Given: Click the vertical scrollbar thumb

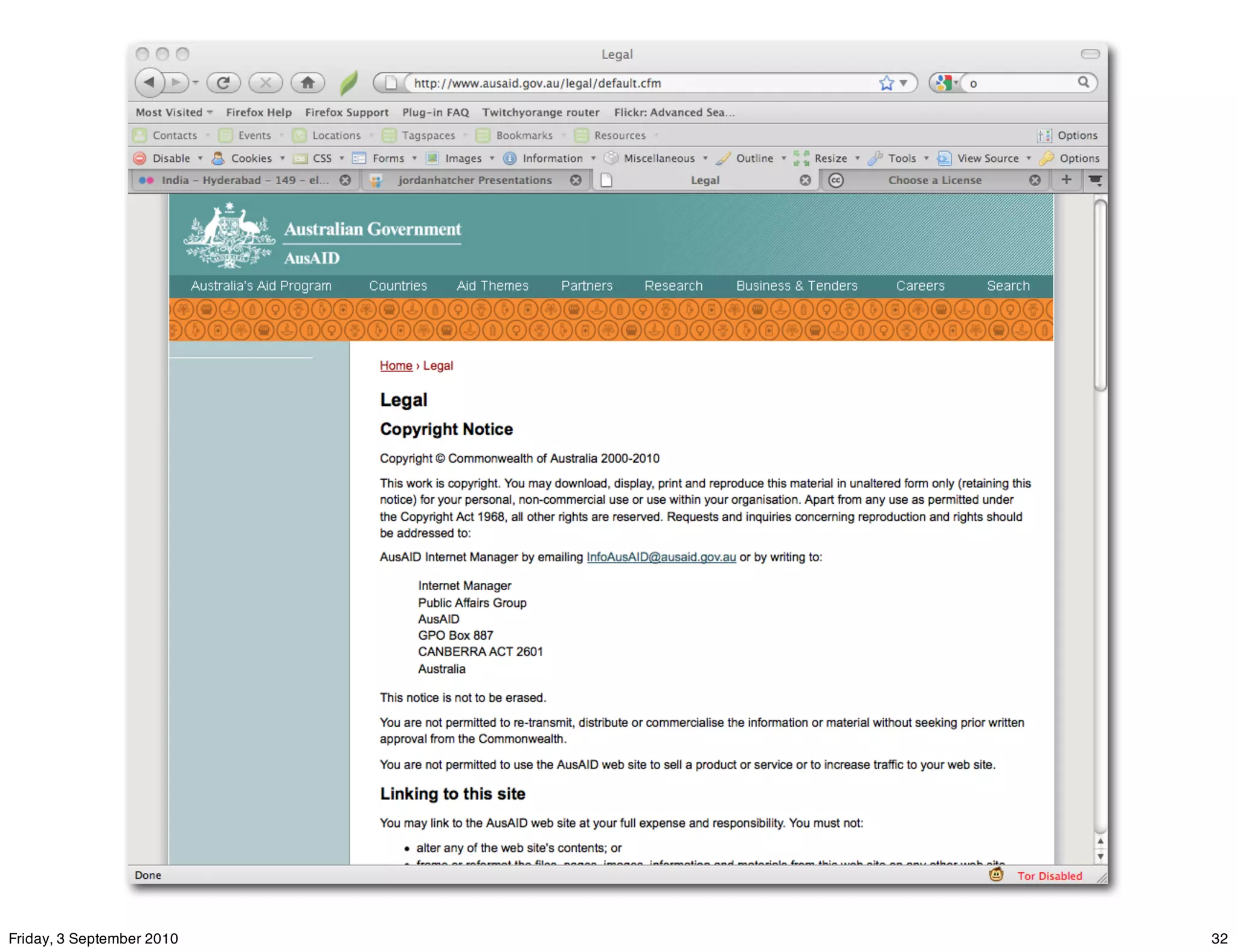Looking at the screenshot, I should (x=1100, y=296).
